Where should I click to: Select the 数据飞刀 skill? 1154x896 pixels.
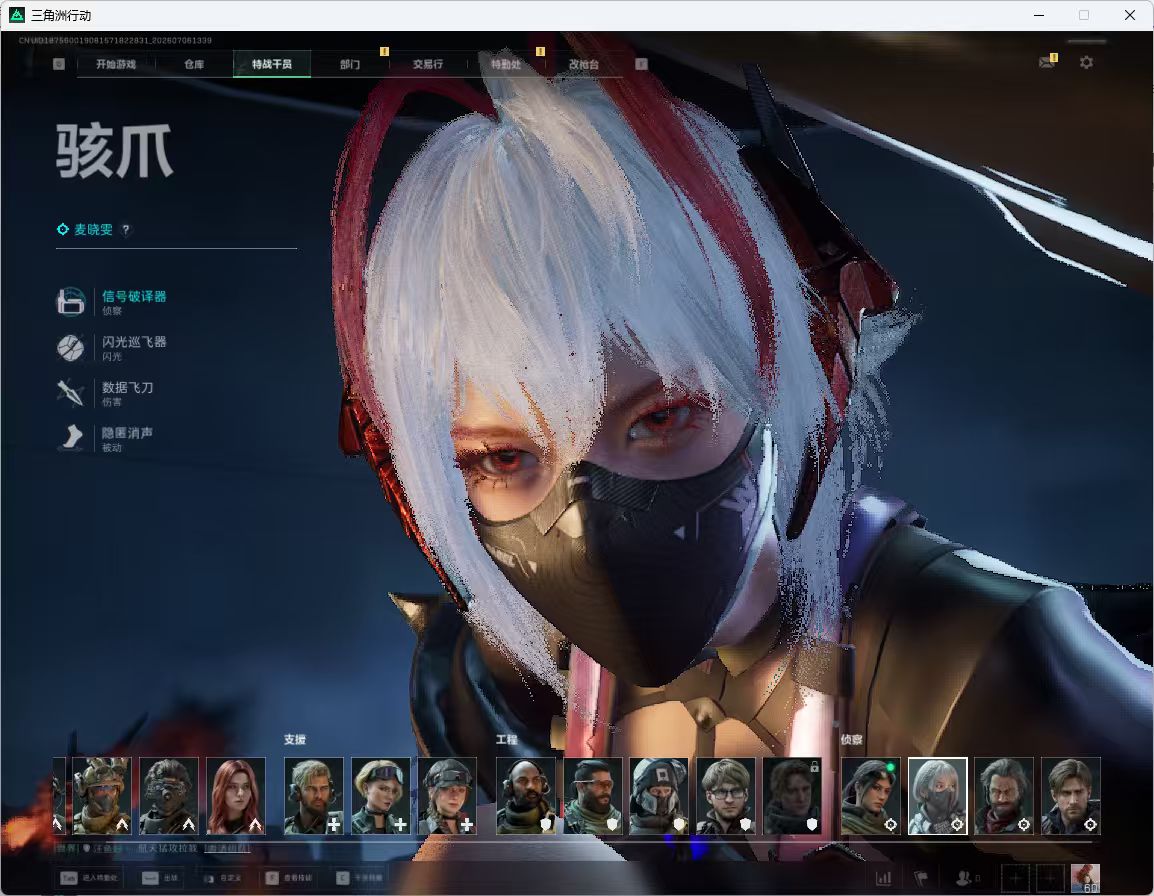click(106, 392)
